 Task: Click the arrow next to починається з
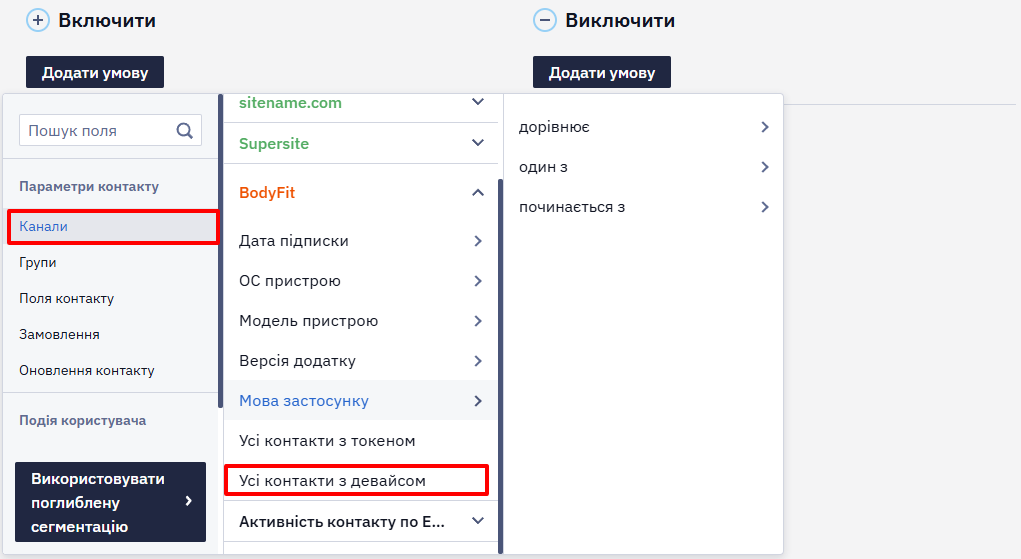pos(765,207)
